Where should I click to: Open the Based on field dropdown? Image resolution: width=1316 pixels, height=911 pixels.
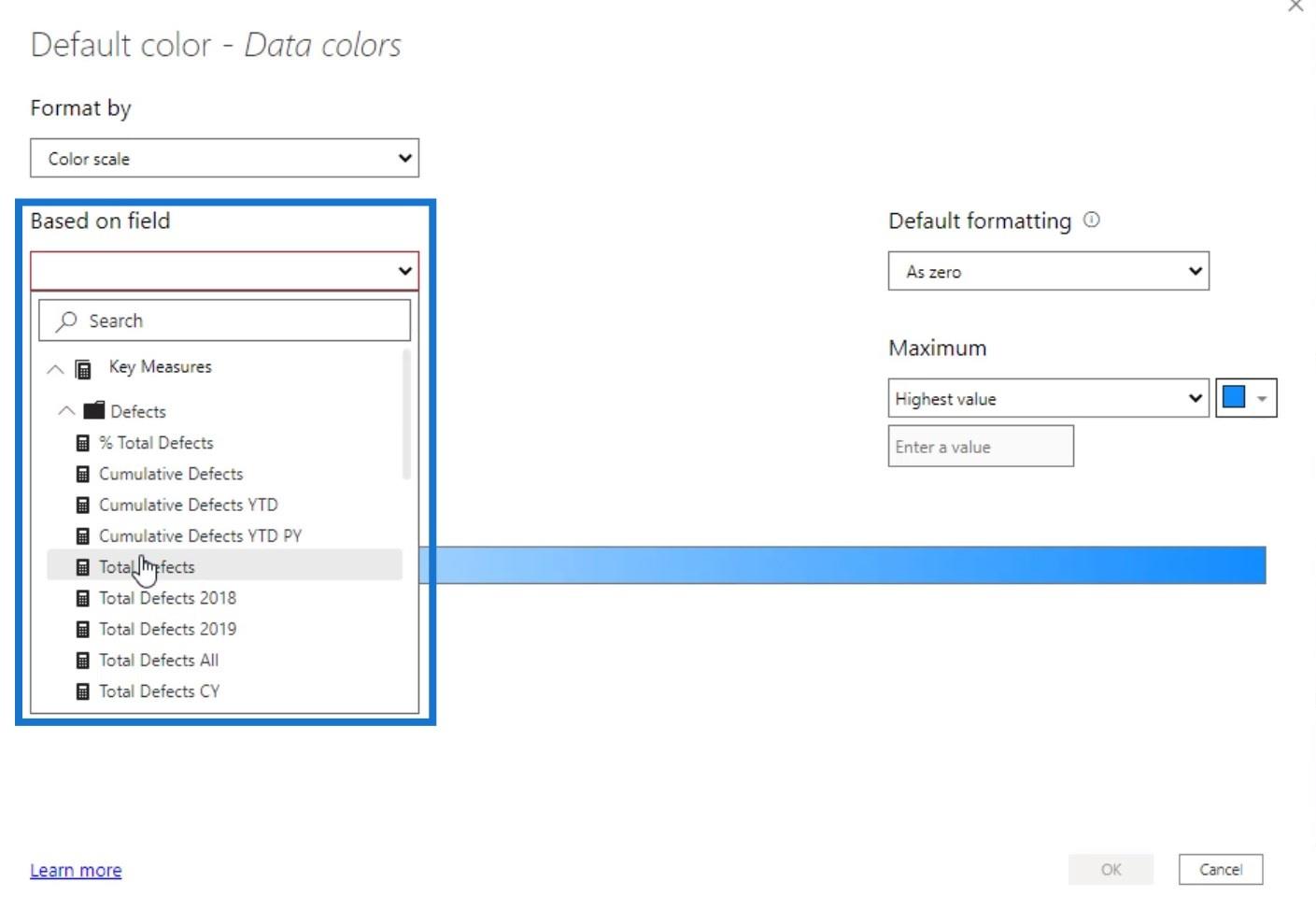(224, 271)
